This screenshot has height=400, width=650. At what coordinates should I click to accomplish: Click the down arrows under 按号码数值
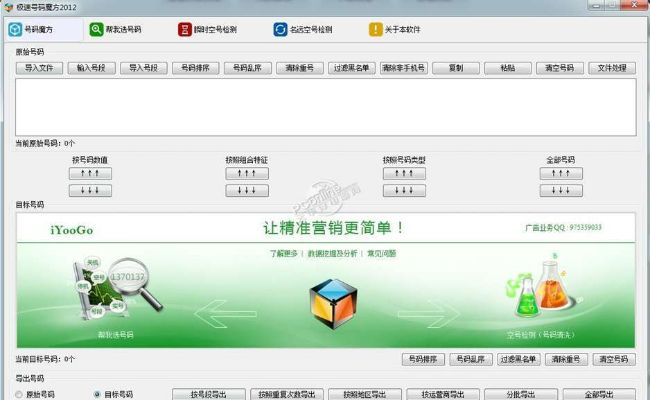pos(90,191)
